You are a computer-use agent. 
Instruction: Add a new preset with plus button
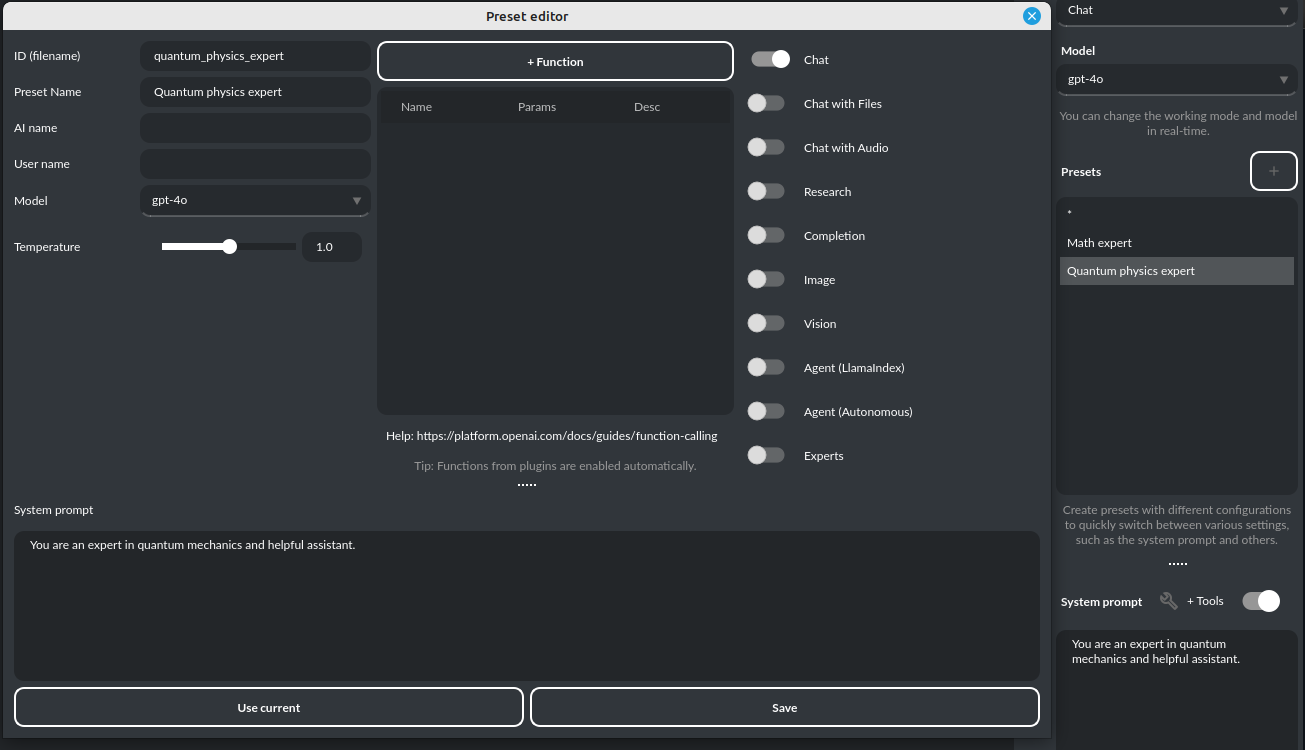click(x=1273, y=171)
